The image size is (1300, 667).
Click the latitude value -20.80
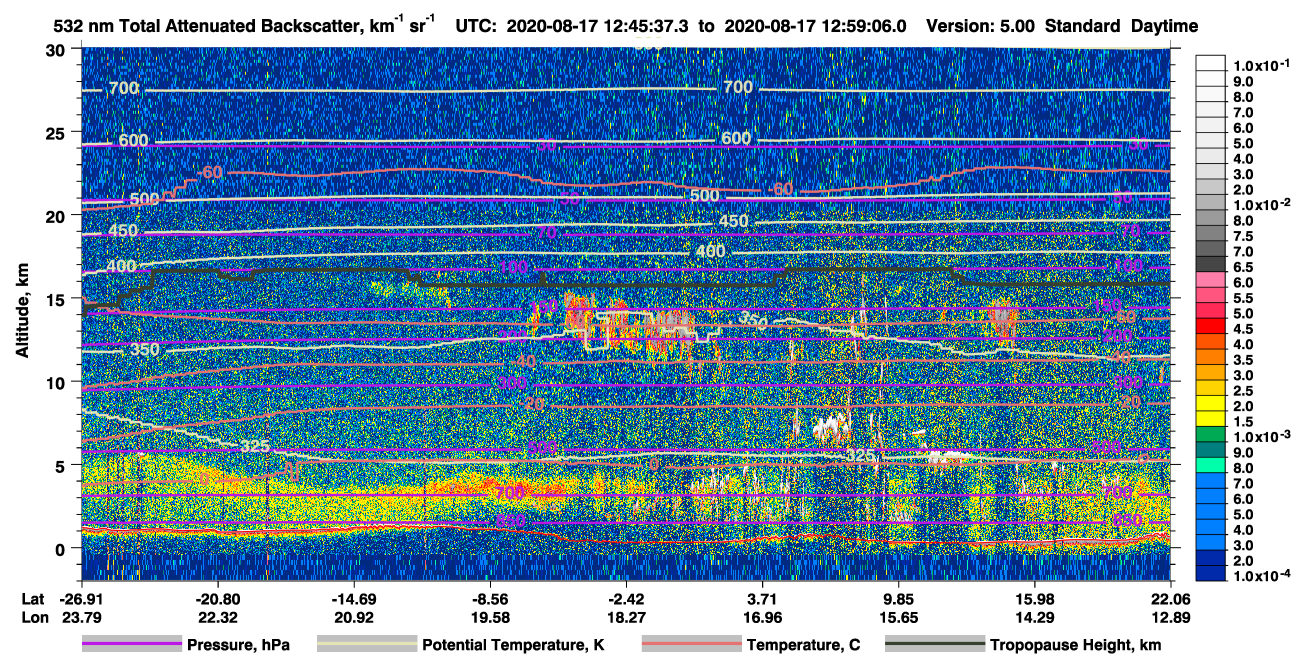[217, 598]
